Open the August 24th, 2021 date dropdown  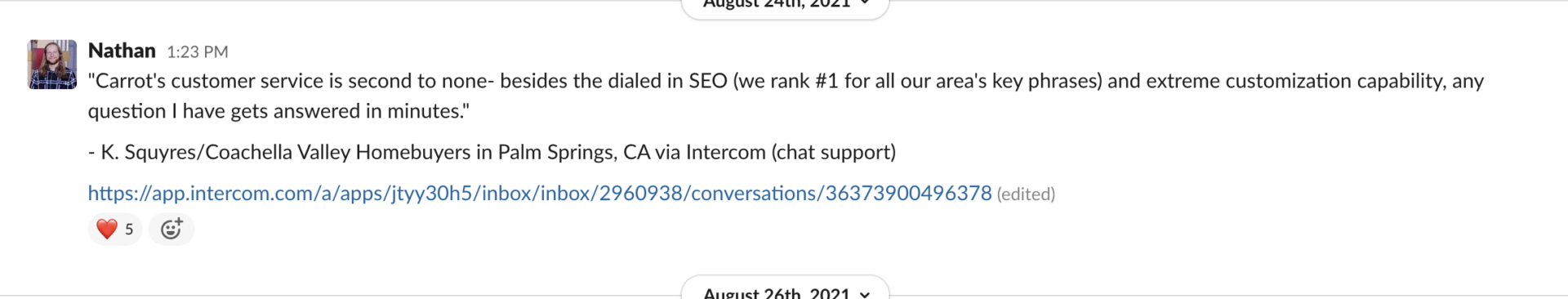coord(785,5)
